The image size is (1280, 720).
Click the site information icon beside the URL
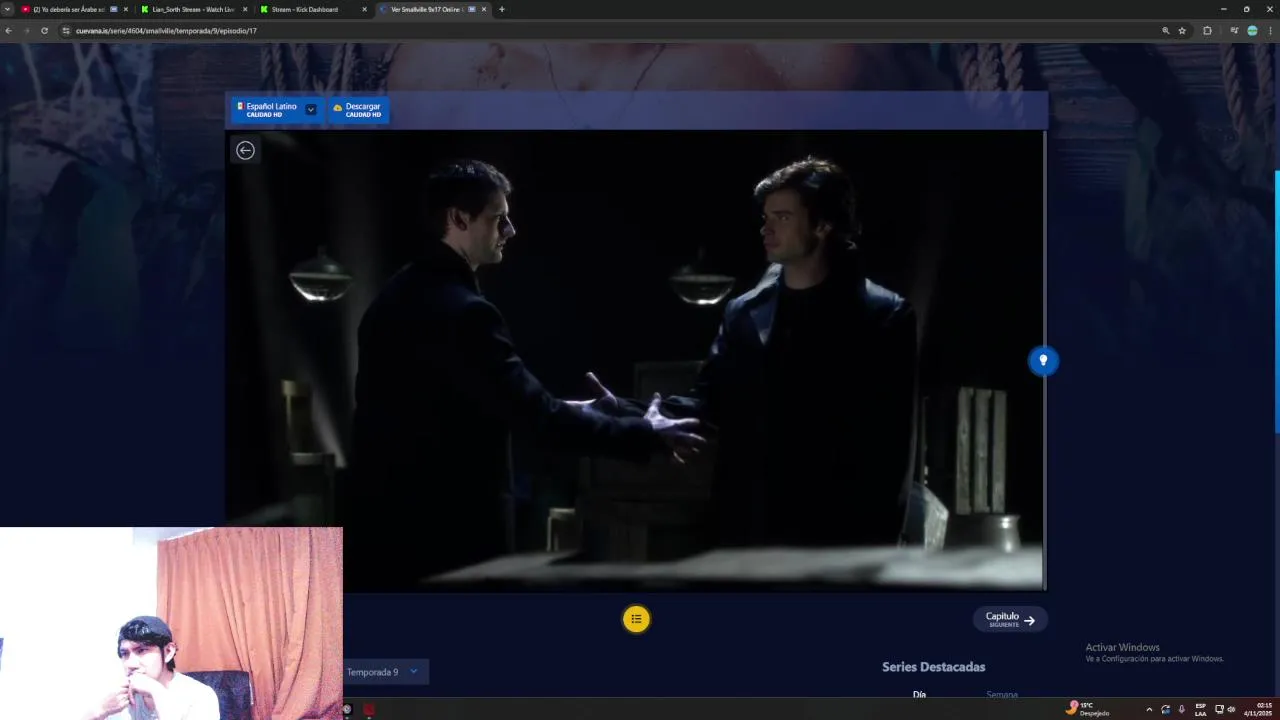(66, 31)
